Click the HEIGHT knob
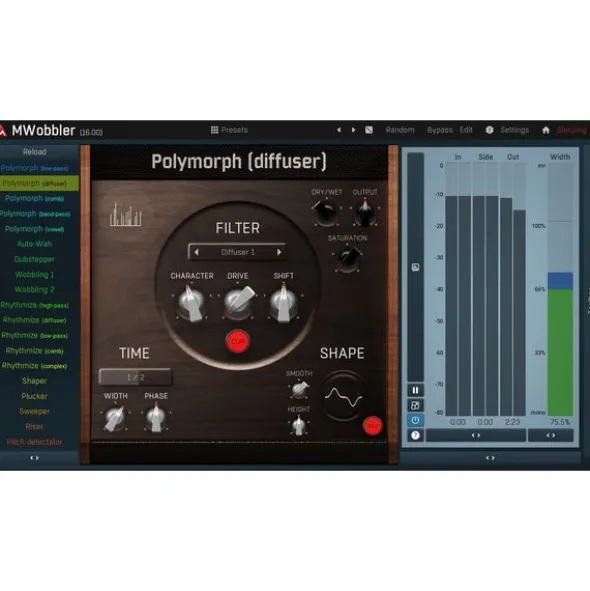Image resolution: width=590 pixels, height=591 pixels. [299, 425]
